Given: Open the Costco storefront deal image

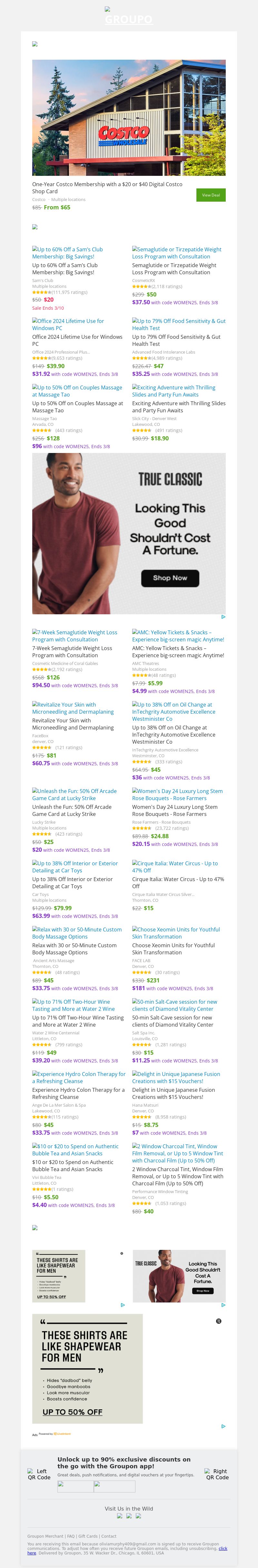Looking at the screenshot, I should click(x=129, y=117).
